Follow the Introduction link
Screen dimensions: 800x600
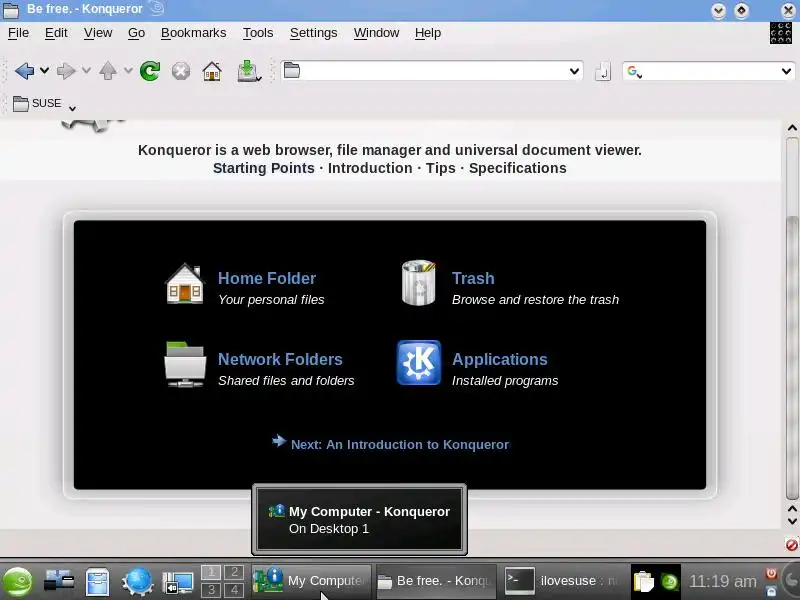(x=370, y=168)
